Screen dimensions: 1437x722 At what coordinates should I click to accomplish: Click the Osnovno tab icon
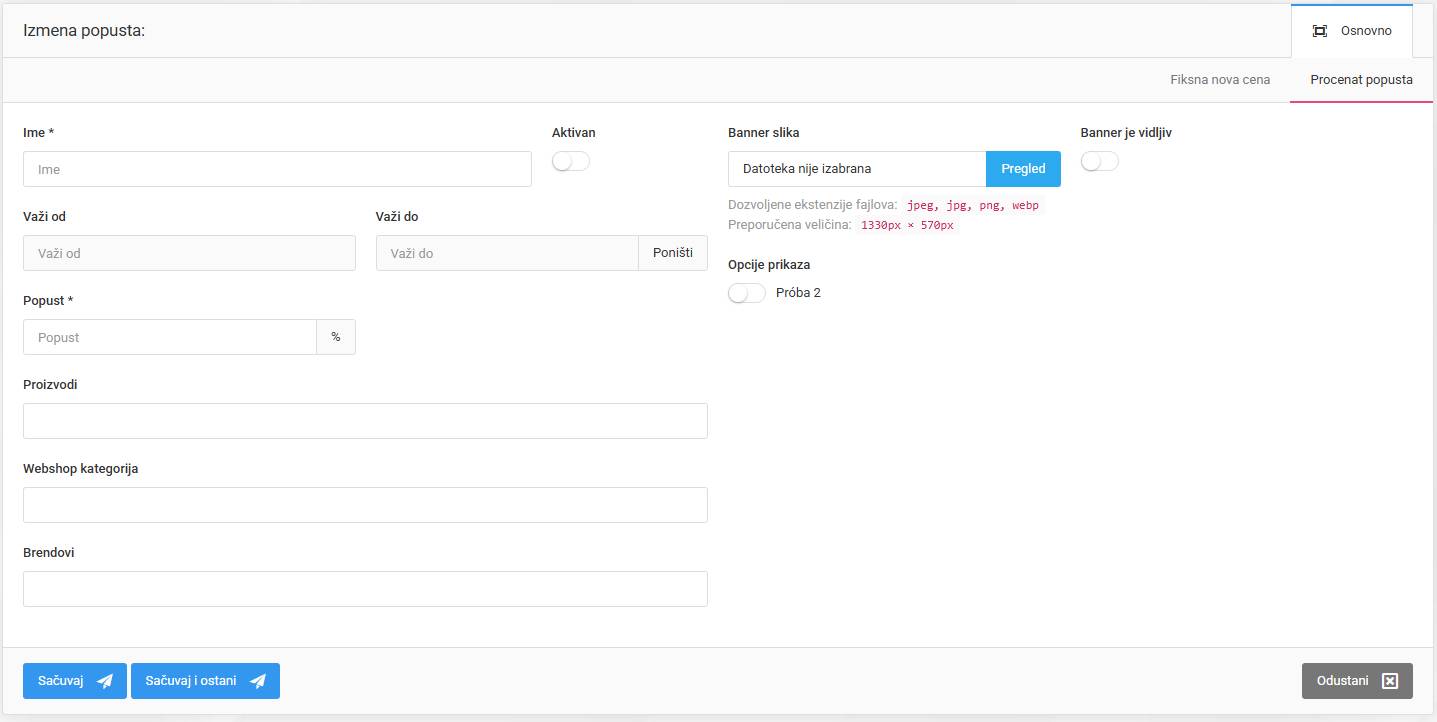click(x=1320, y=31)
